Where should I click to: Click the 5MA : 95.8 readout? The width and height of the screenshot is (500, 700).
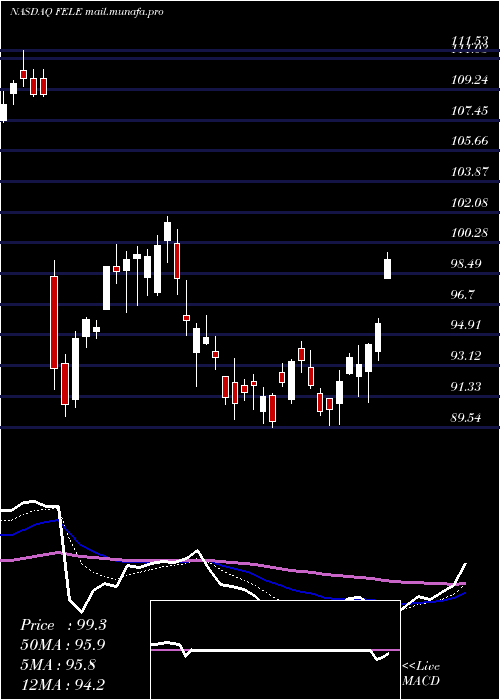click(x=58, y=664)
